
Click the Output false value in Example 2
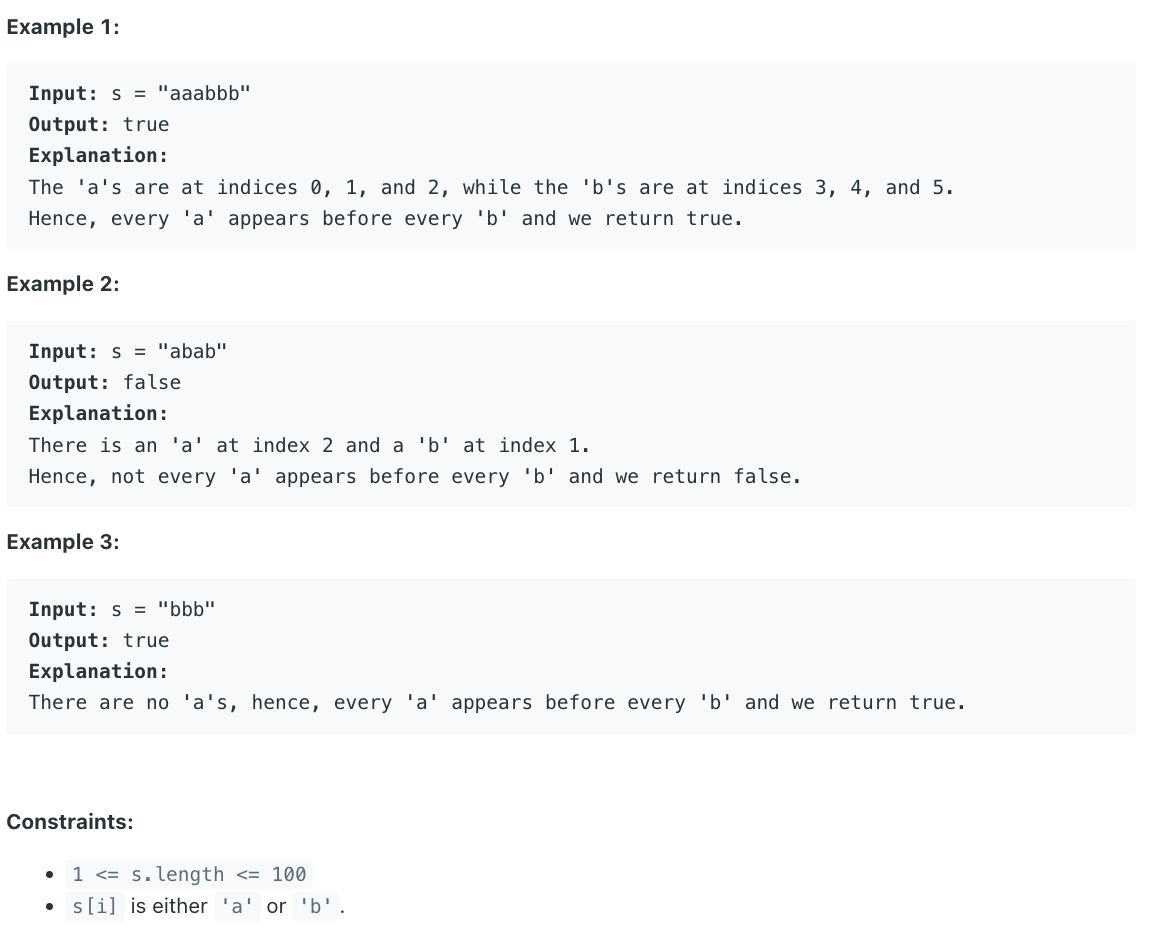[x=152, y=383]
